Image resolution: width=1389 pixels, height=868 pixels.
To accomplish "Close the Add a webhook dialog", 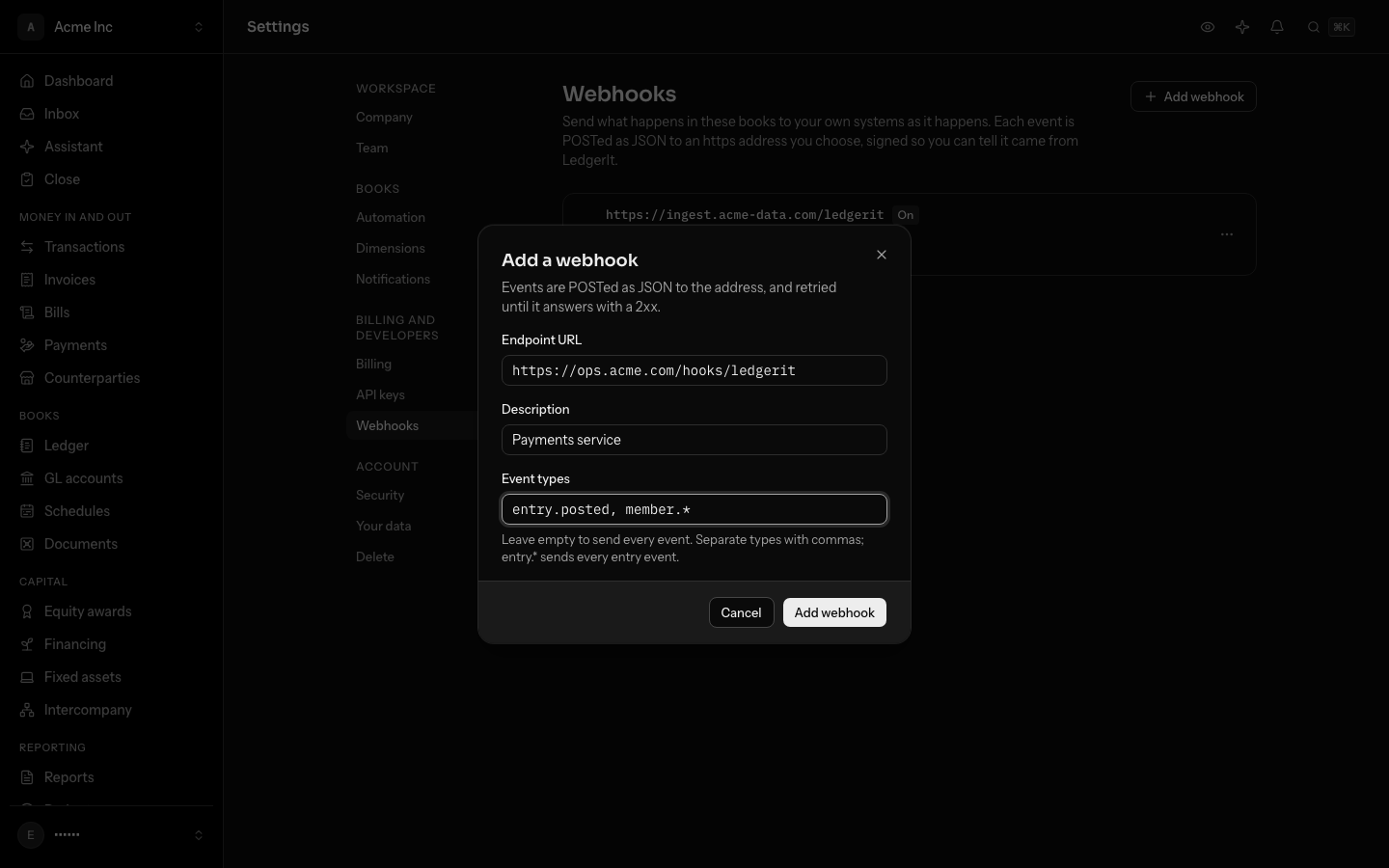I will tap(882, 255).
